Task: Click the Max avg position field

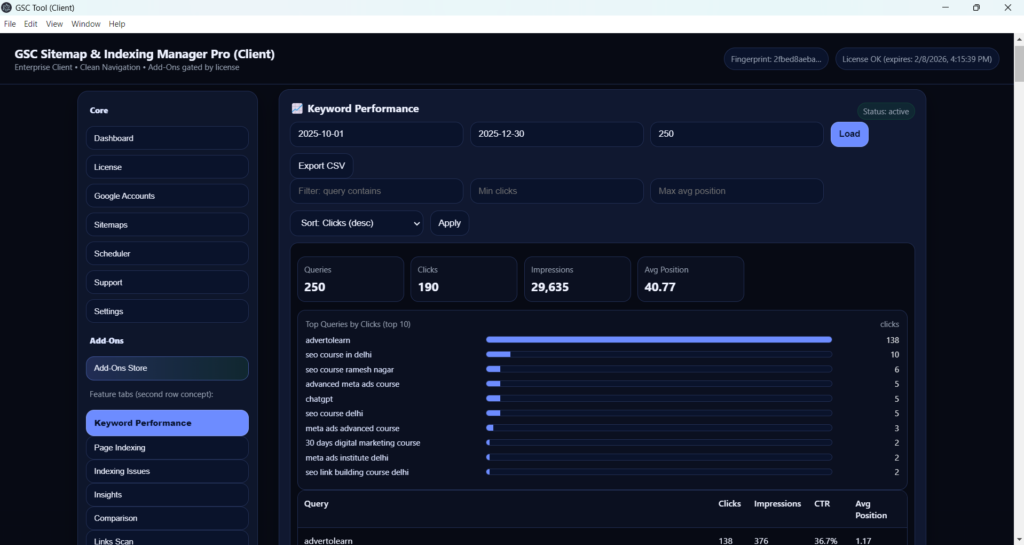Action: coord(736,191)
